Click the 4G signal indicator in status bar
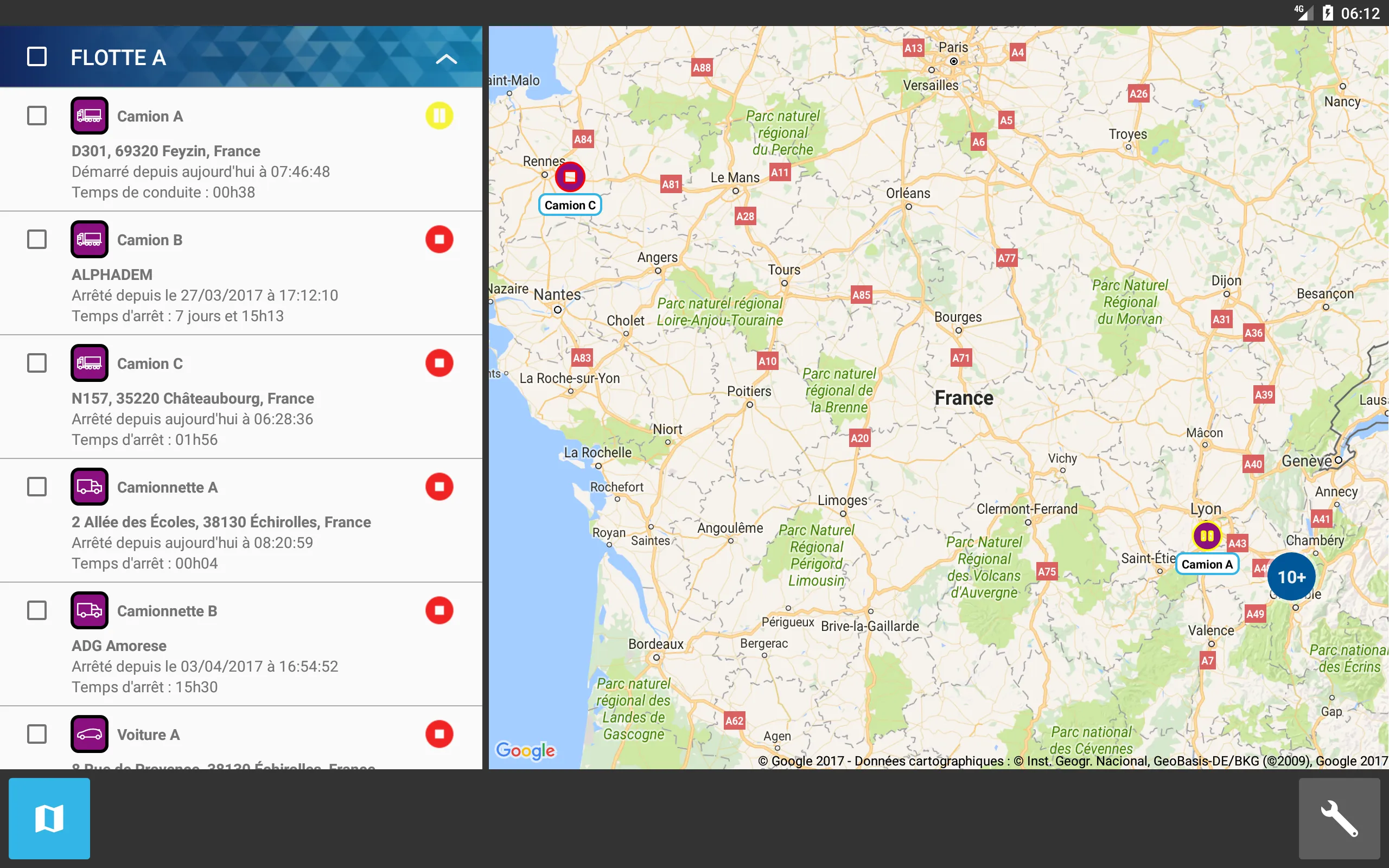 tap(1304, 12)
